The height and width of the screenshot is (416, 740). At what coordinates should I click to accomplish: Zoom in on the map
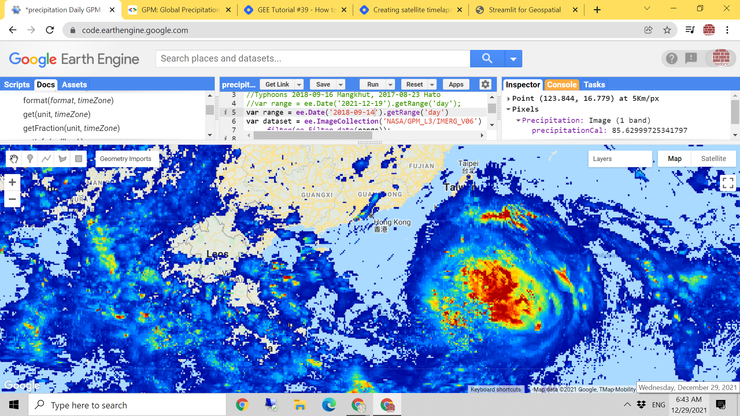(13, 182)
